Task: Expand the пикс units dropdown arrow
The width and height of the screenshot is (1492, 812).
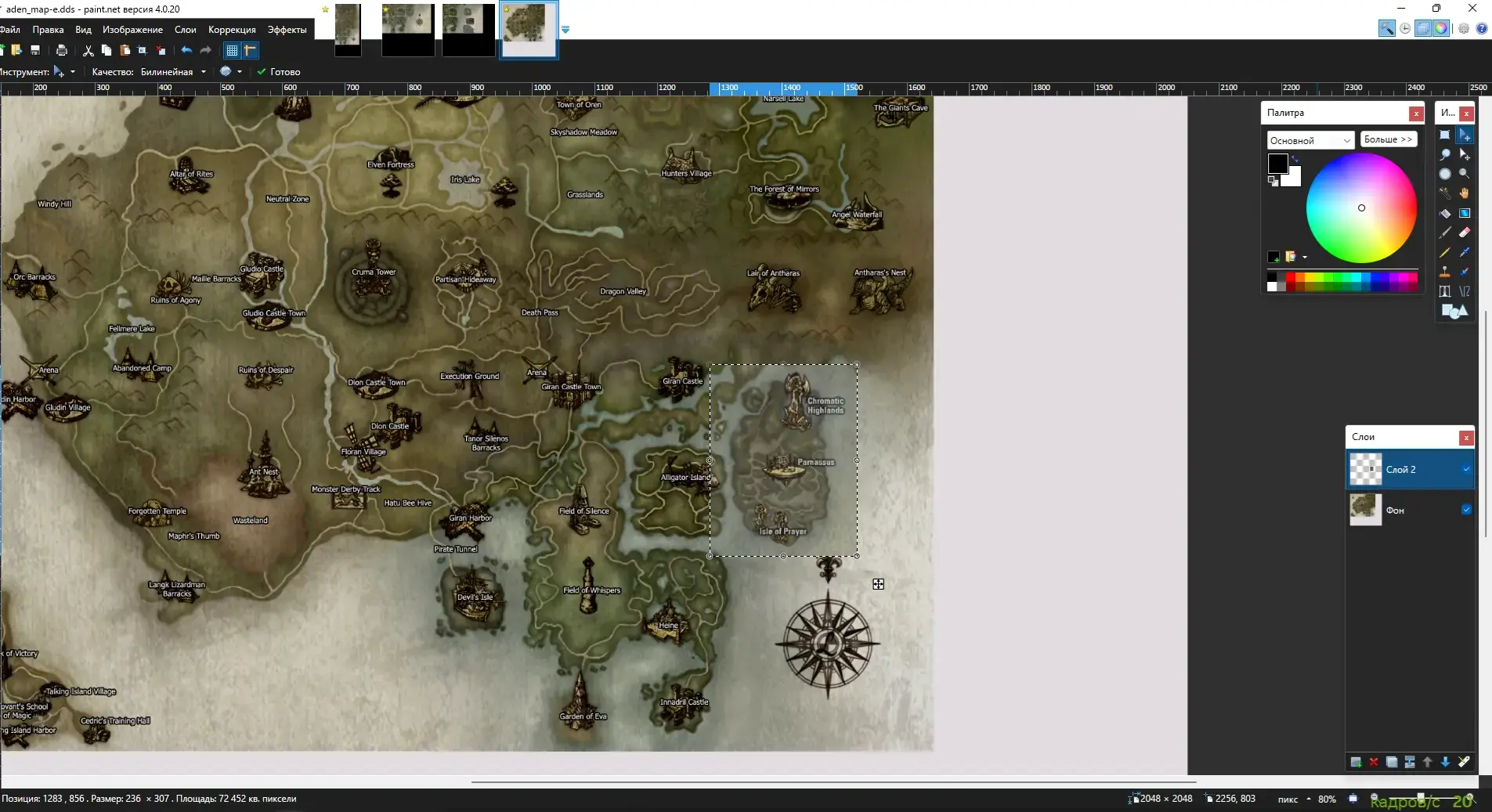Action: (x=1308, y=799)
